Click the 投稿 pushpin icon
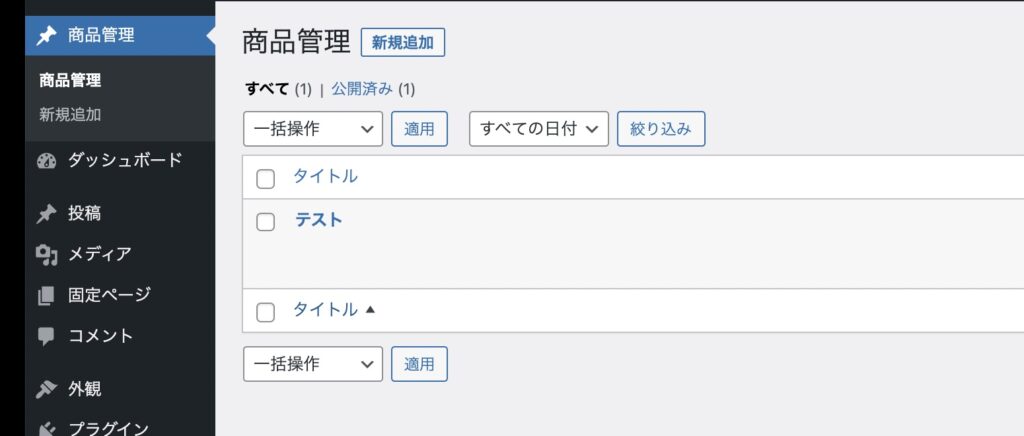 point(46,213)
